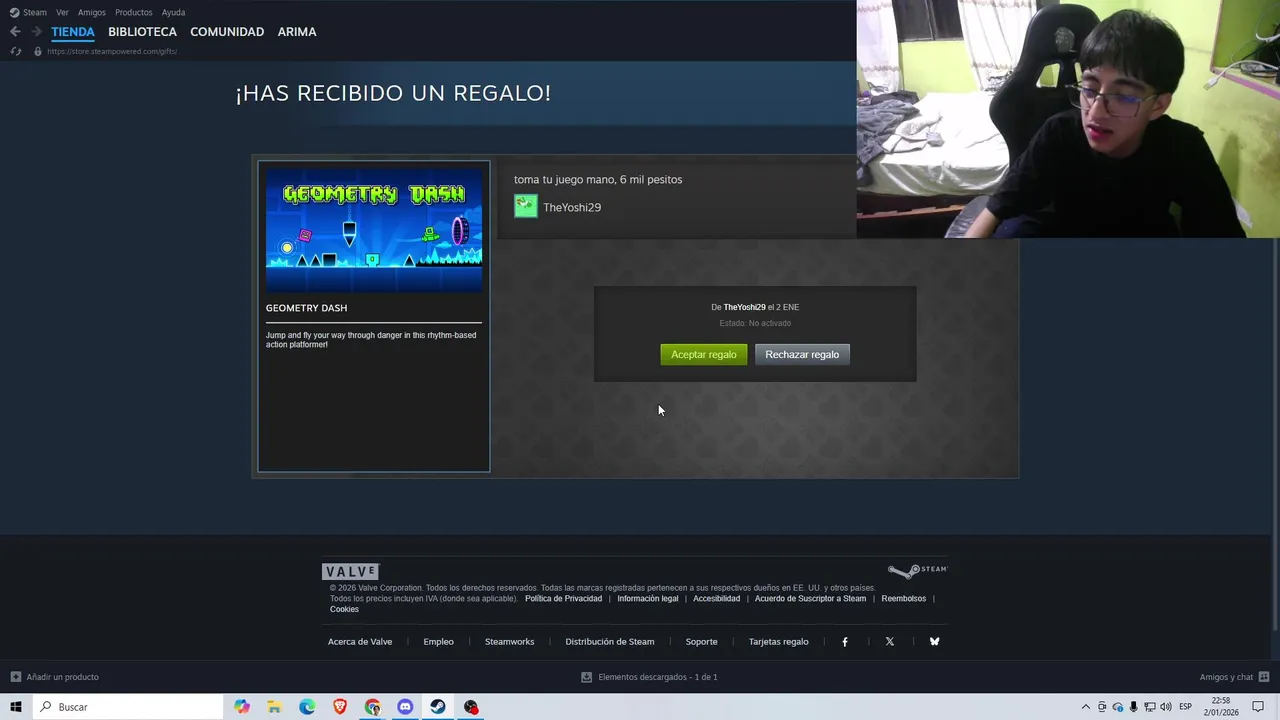Open the ESP language indicator

point(1185,707)
